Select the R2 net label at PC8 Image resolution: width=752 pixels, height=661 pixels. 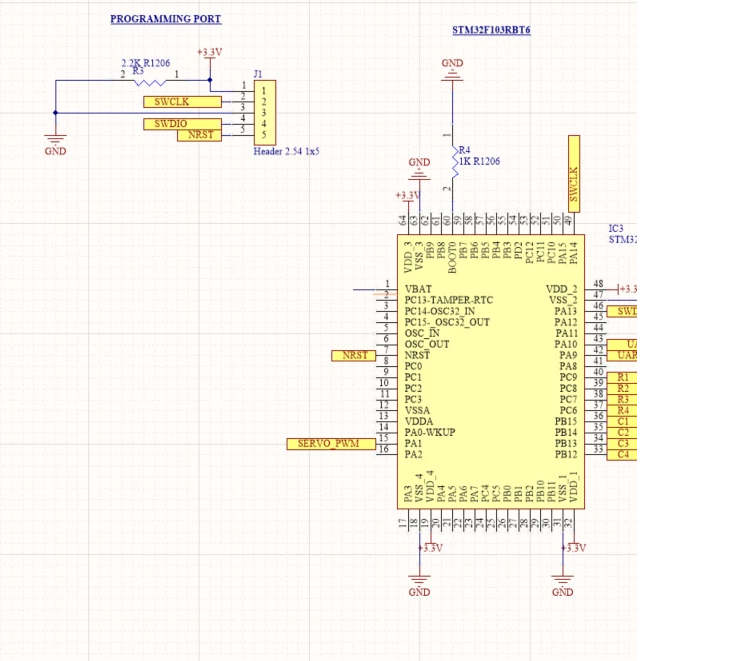click(622, 389)
